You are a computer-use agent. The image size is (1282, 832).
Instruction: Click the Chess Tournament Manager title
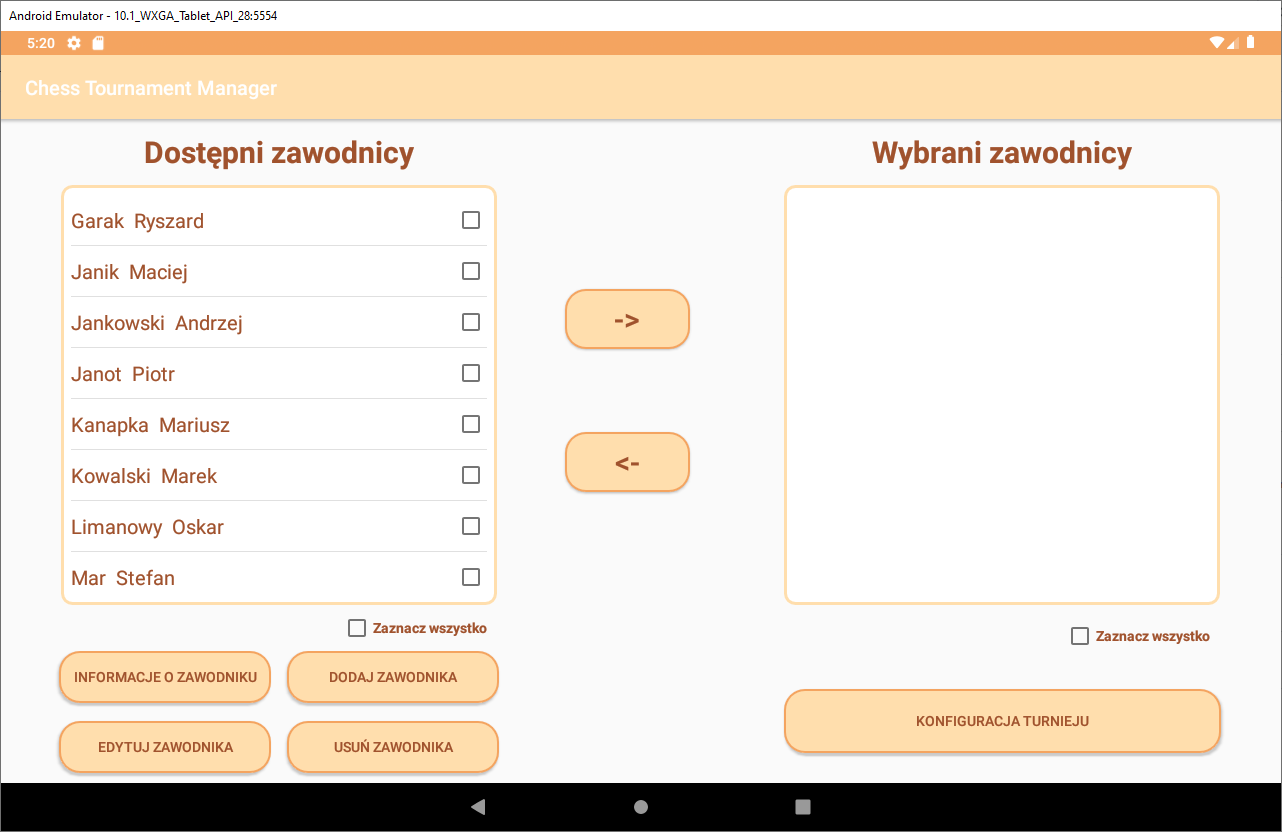click(151, 88)
